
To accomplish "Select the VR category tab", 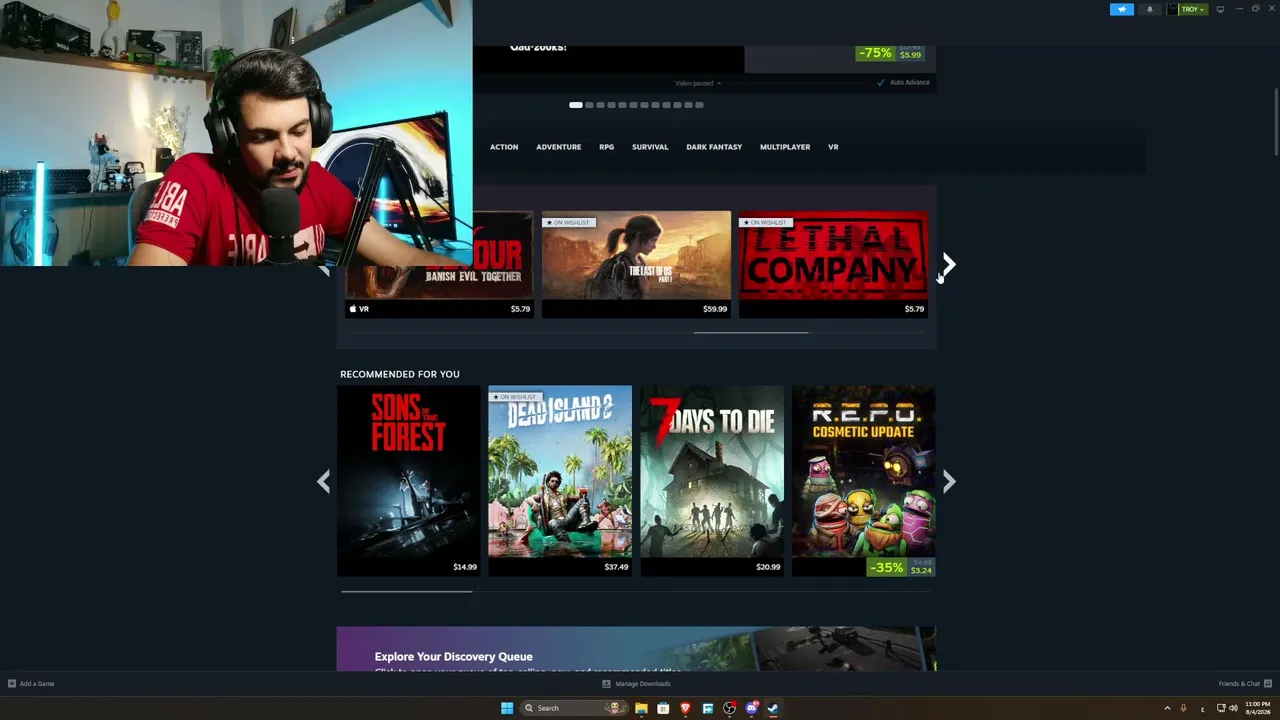I will tap(833, 147).
